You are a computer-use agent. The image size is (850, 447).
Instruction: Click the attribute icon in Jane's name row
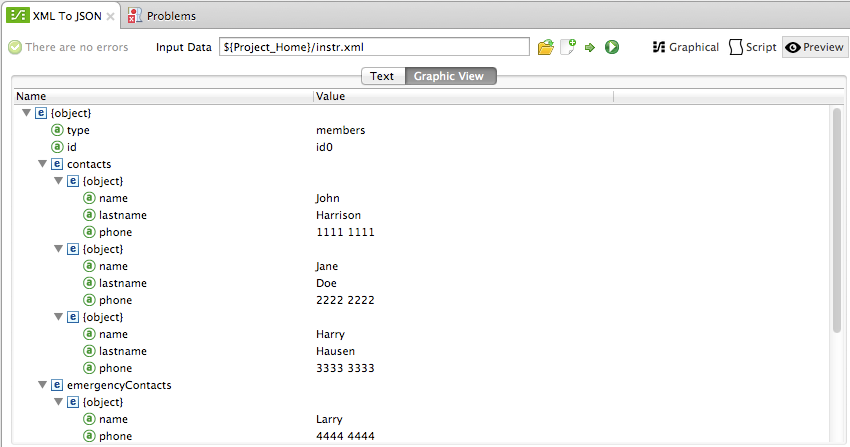tap(89, 266)
